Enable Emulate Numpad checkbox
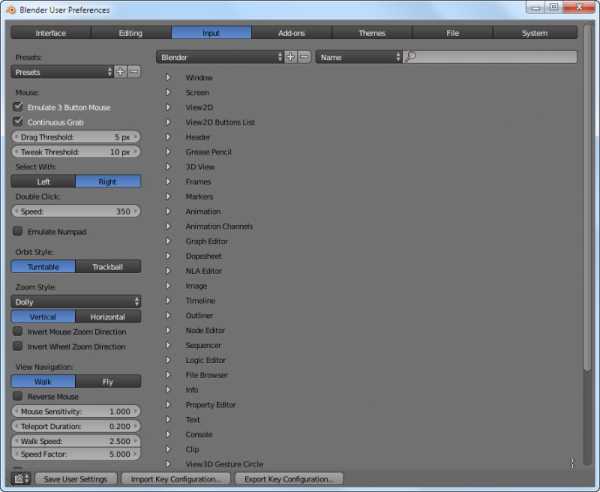600x492 pixels. (18, 231)
